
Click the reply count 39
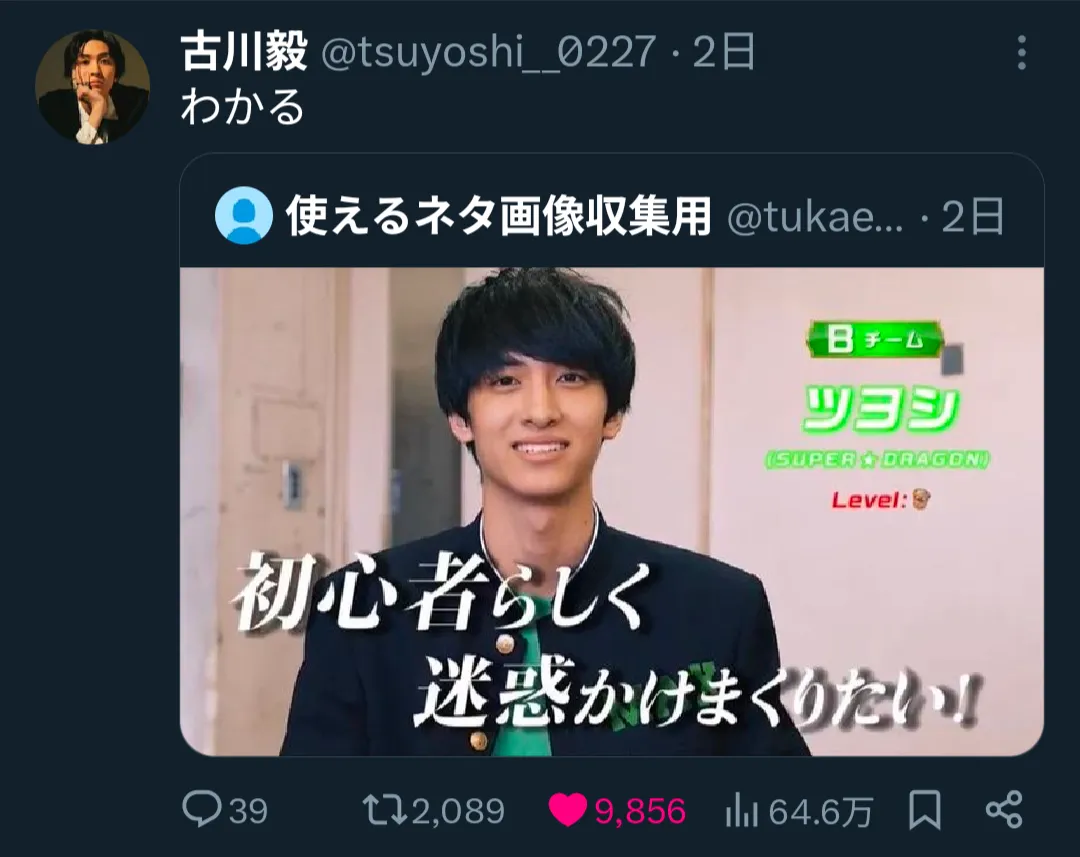[248, 812]
